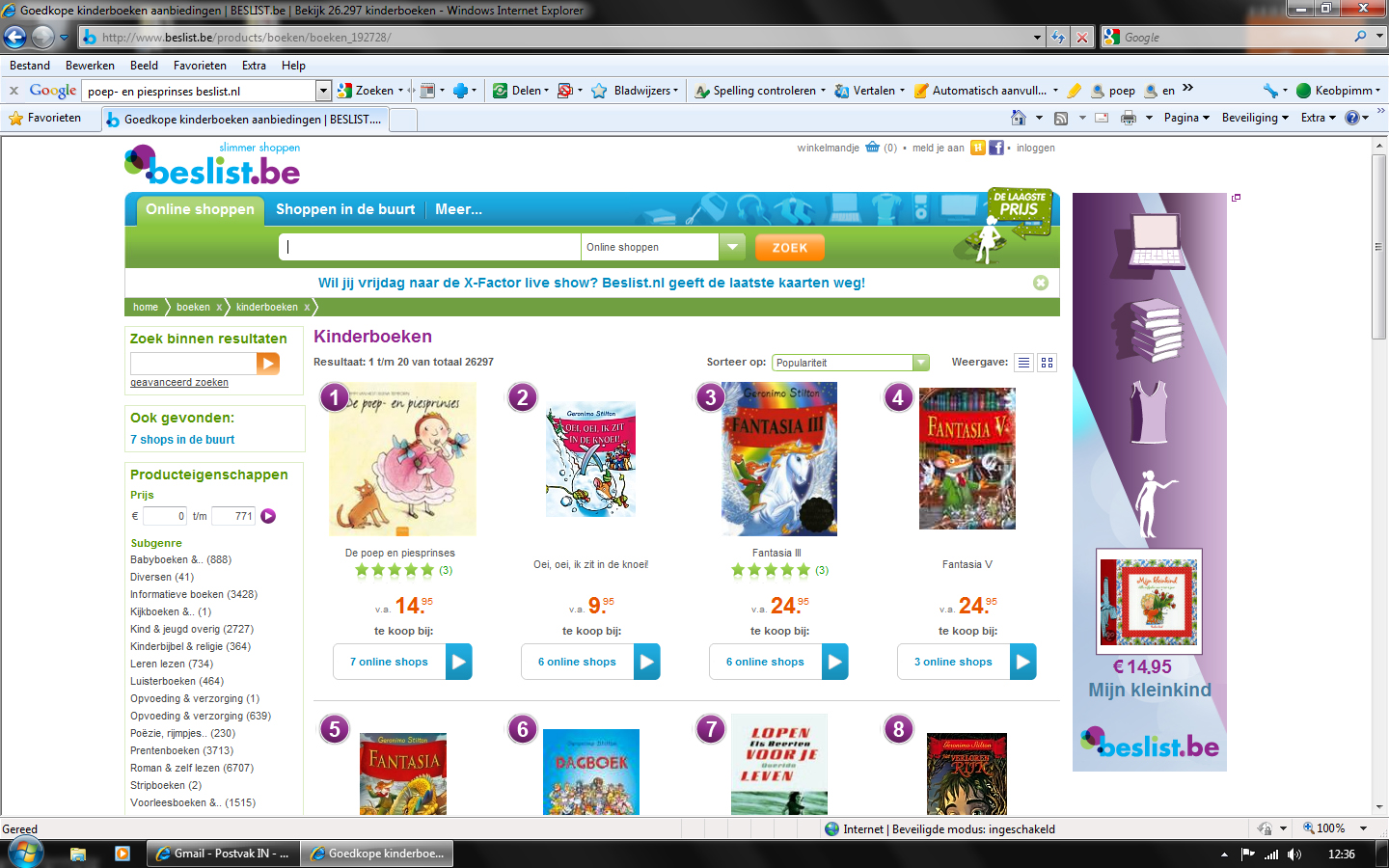
Task: Click the RSS feeds icon
Action: (x=1061, y=118)
